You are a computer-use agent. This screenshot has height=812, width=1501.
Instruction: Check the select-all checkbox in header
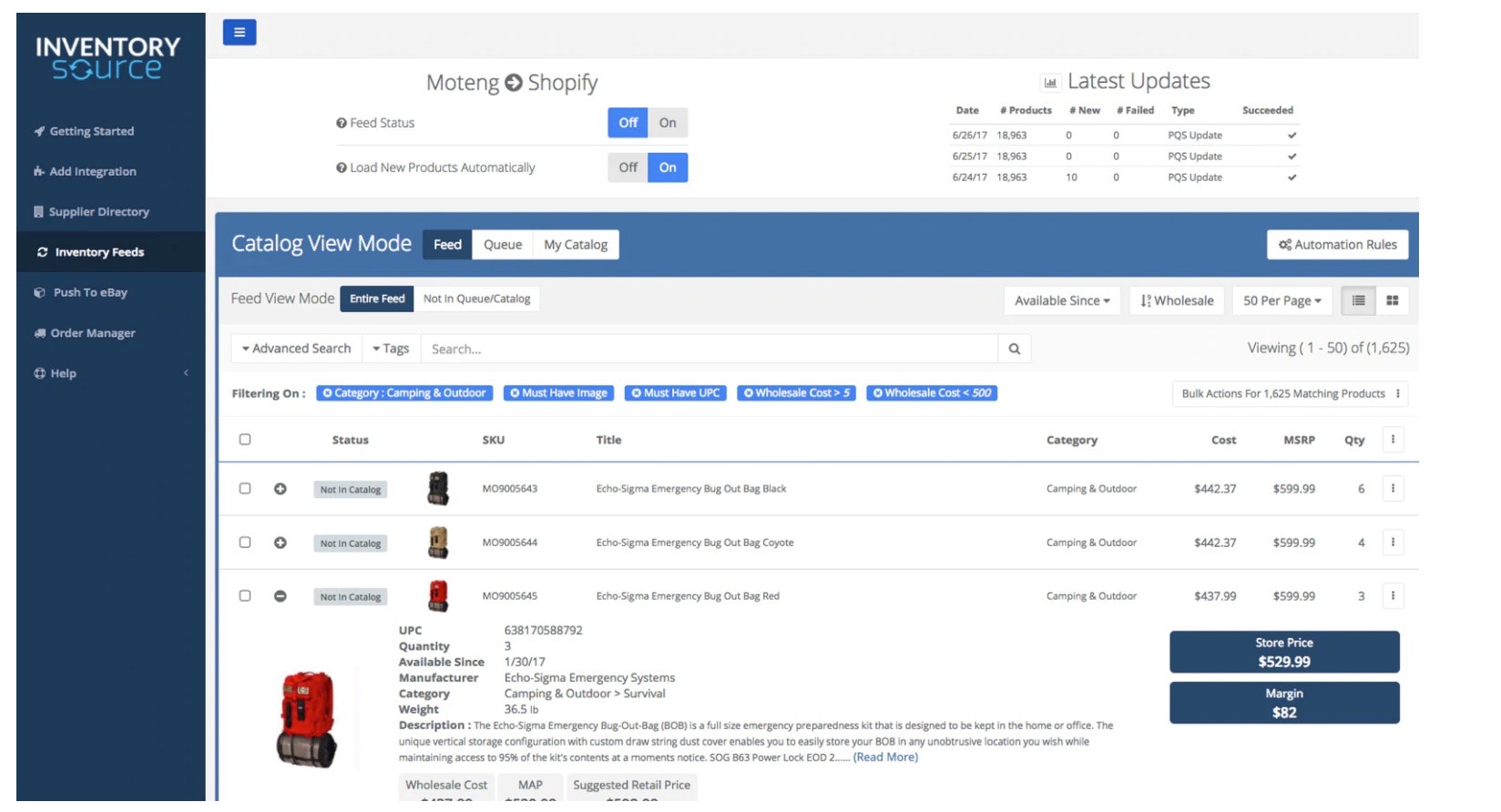[x=245, y=440]
